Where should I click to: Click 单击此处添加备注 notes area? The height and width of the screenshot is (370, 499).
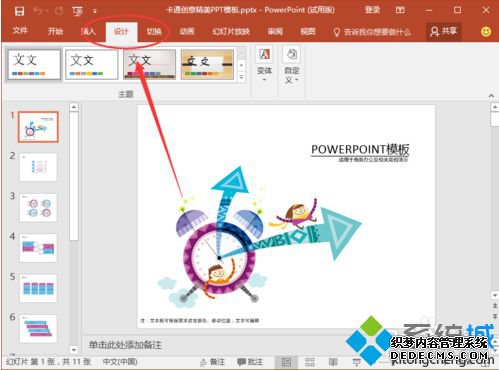pos(125,345)
